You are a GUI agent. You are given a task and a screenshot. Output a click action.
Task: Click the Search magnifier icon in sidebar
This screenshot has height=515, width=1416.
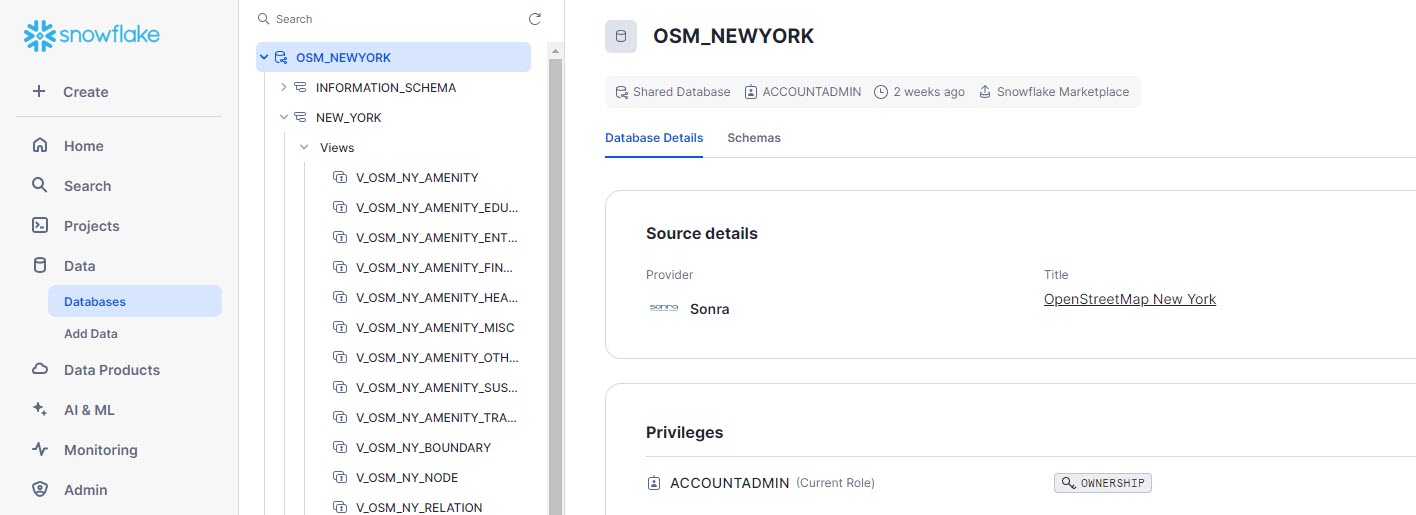pyautogui.click(x=40, y=185)
